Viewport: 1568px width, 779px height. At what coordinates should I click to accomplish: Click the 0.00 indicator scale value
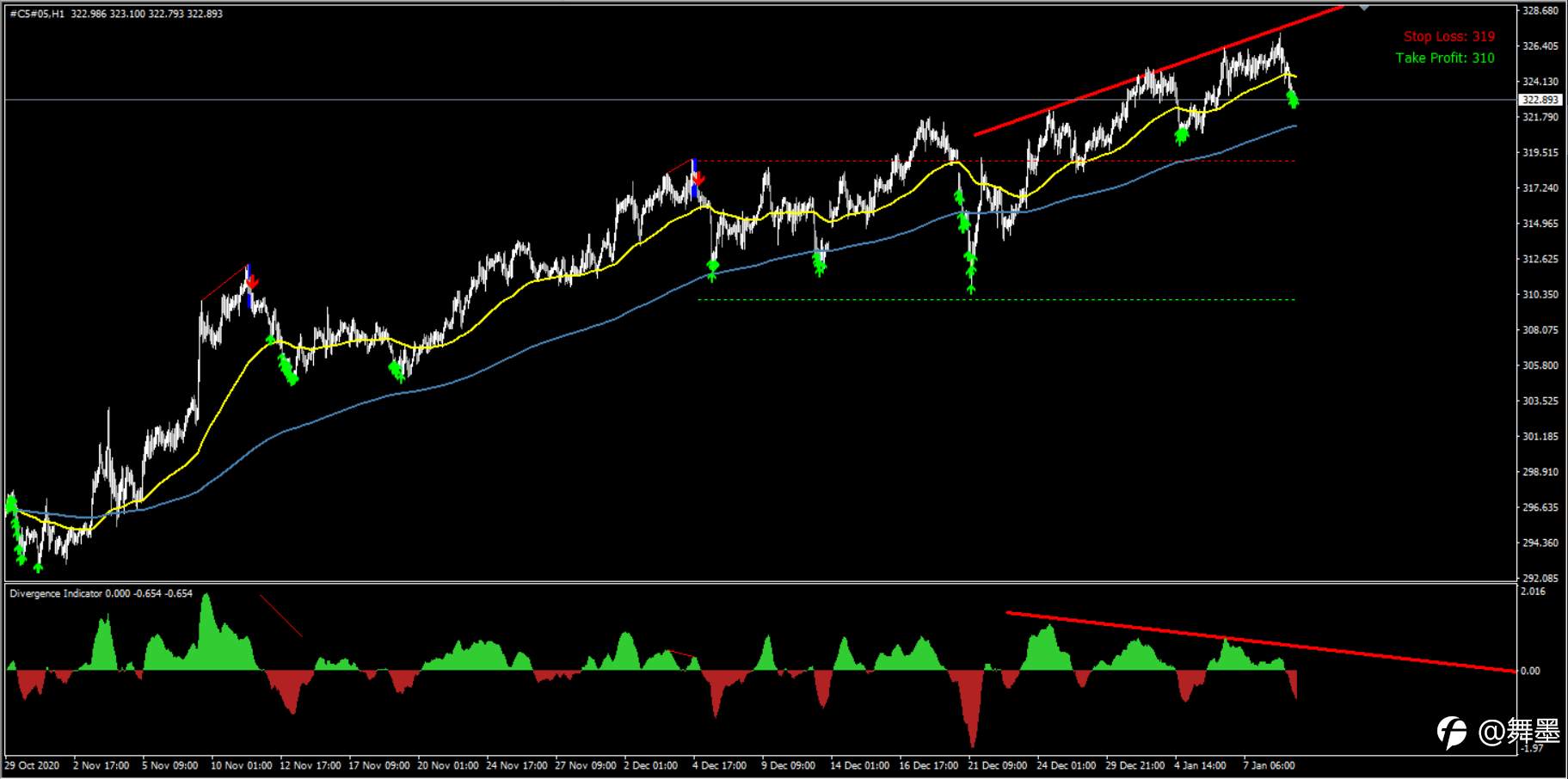click(x=1530, y=671)
